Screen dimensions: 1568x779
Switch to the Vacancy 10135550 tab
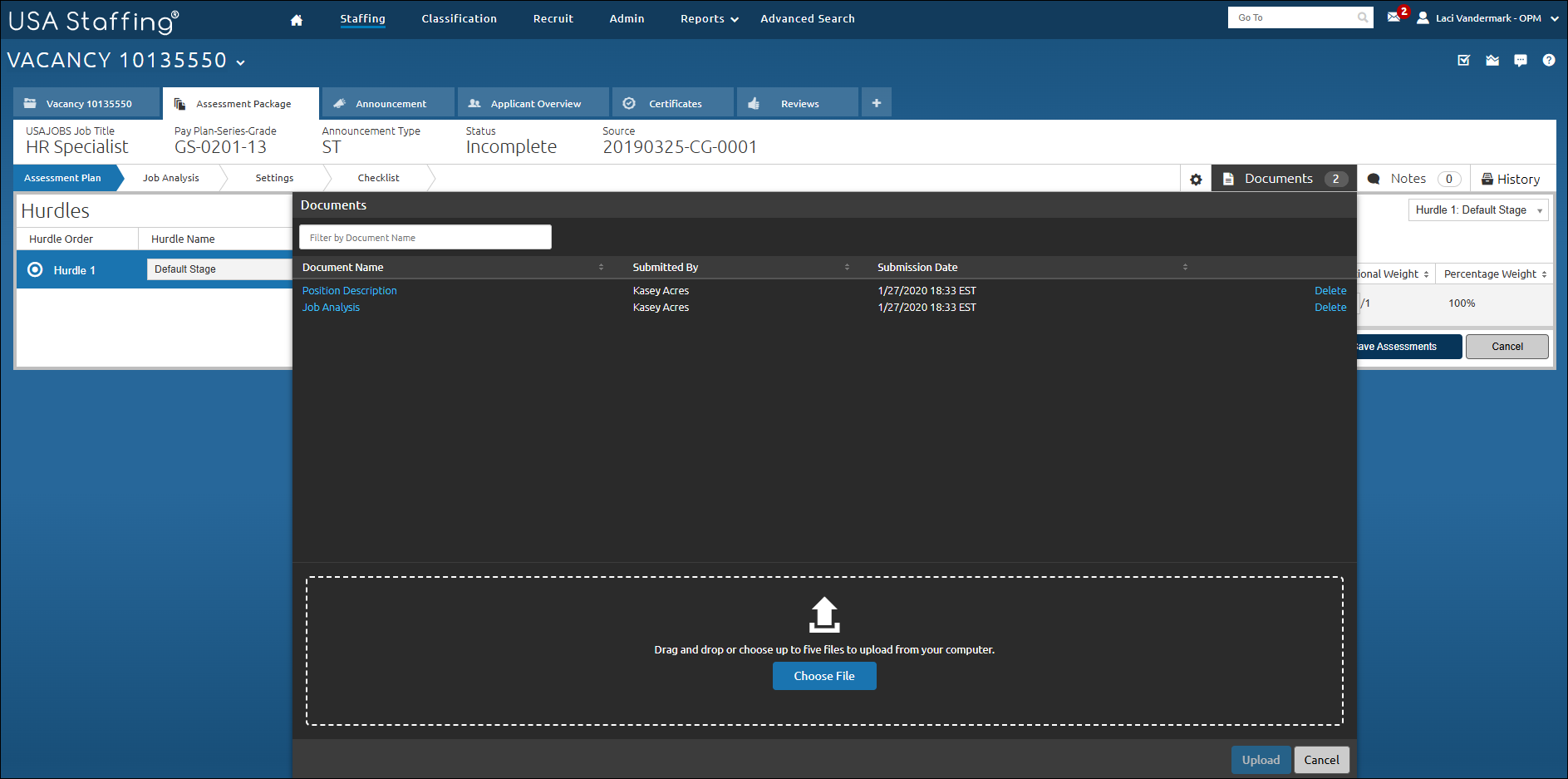(x=86, y=103)
